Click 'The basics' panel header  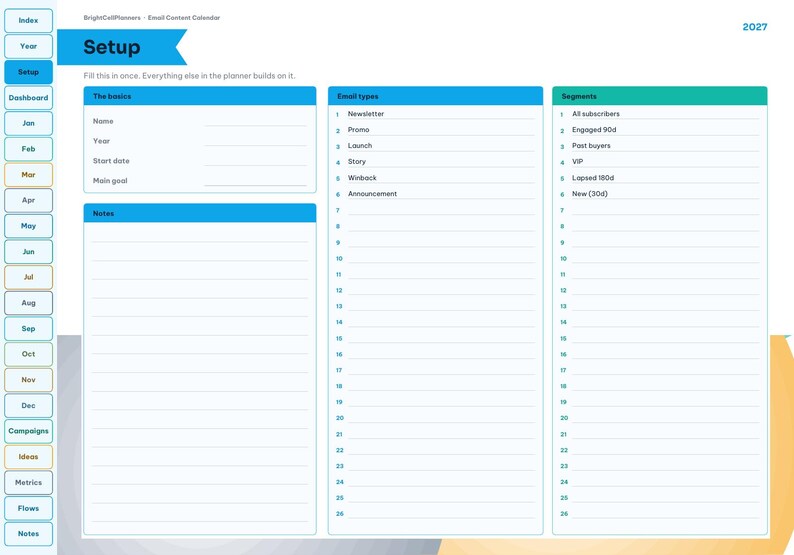click(x=200, y=96)
